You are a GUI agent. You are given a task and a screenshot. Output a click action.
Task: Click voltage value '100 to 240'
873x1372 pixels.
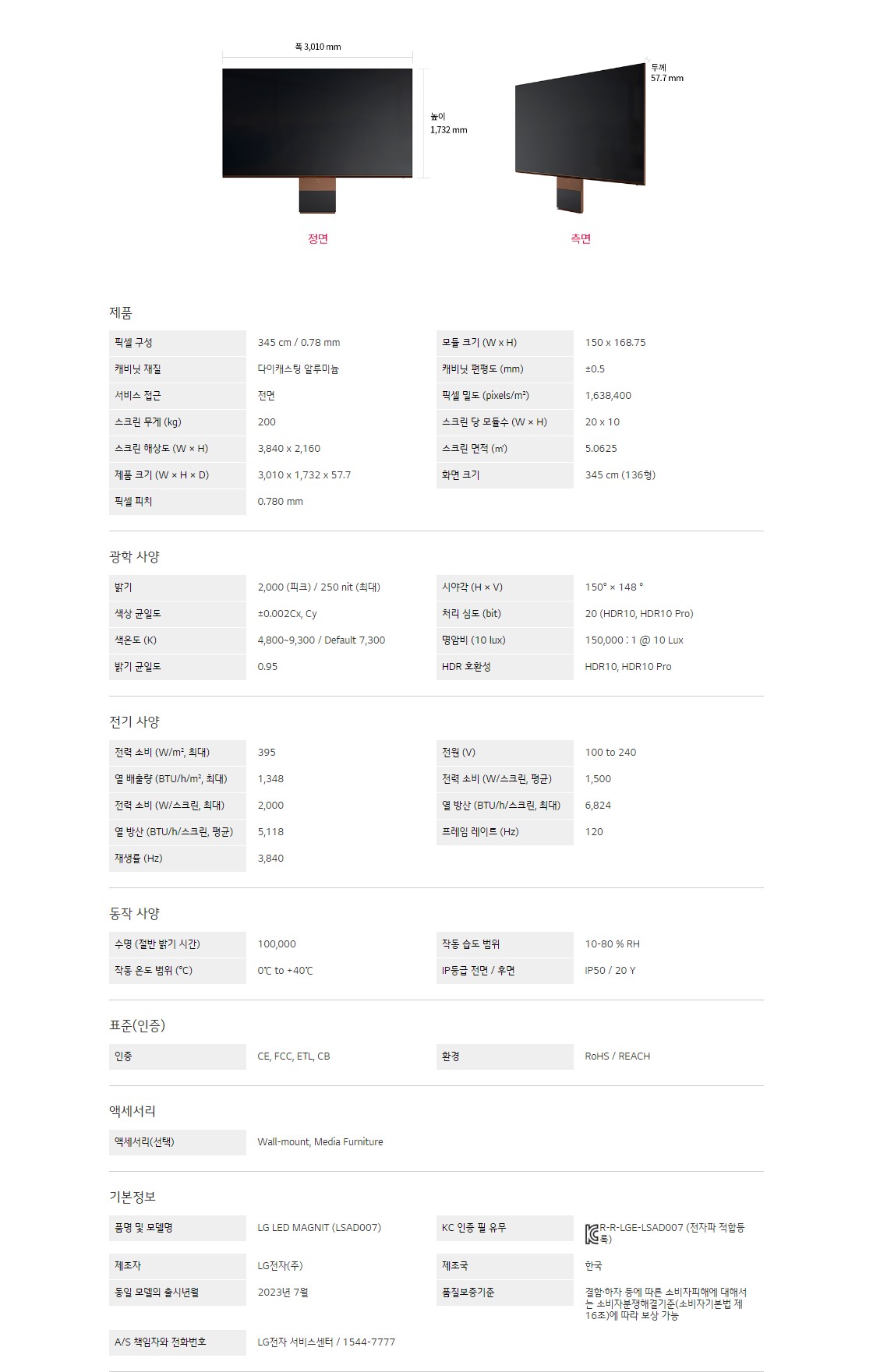[x=610, y=753]
